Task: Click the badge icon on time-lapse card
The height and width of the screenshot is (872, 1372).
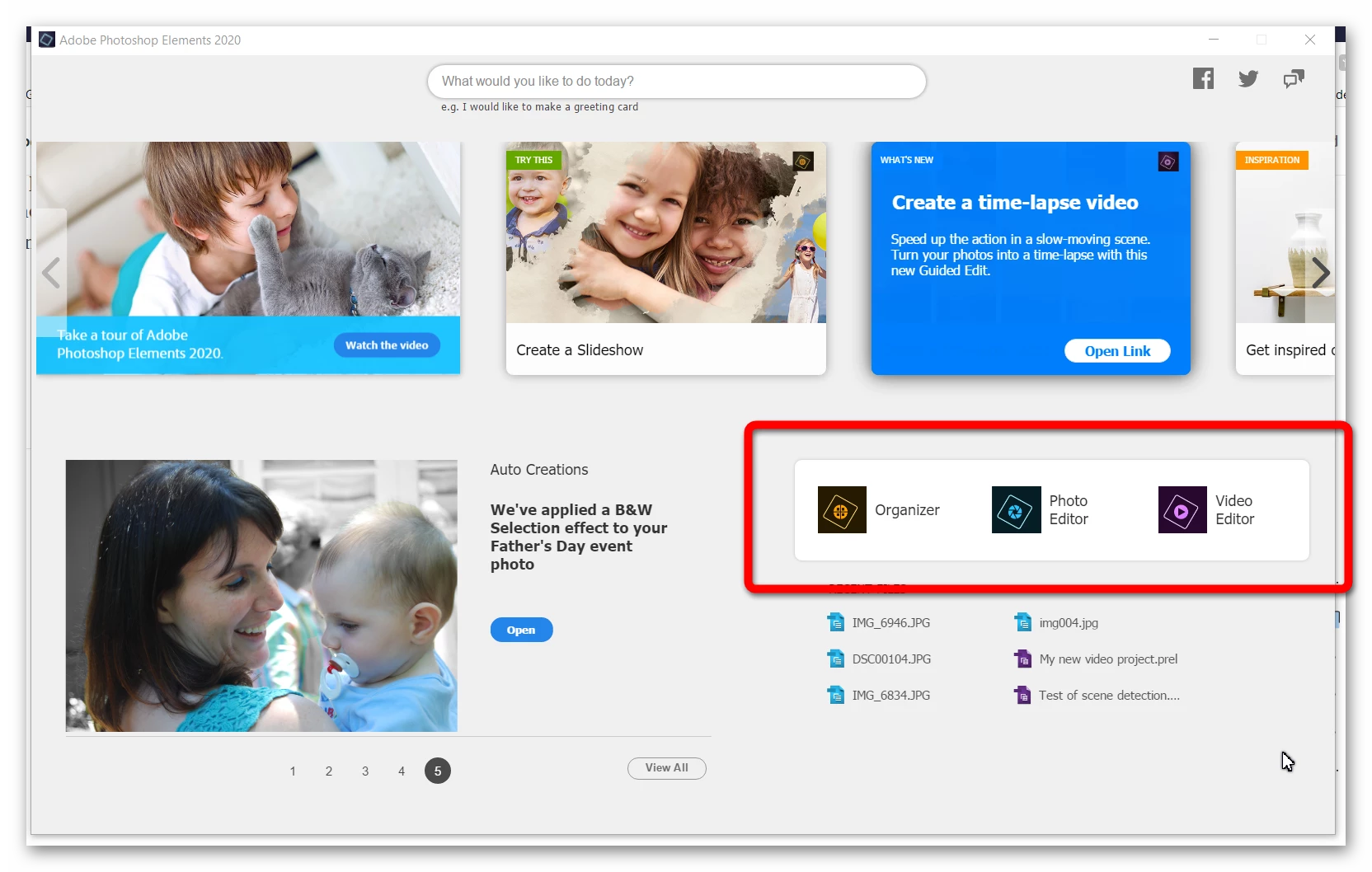Action: tap(1168, 162)
